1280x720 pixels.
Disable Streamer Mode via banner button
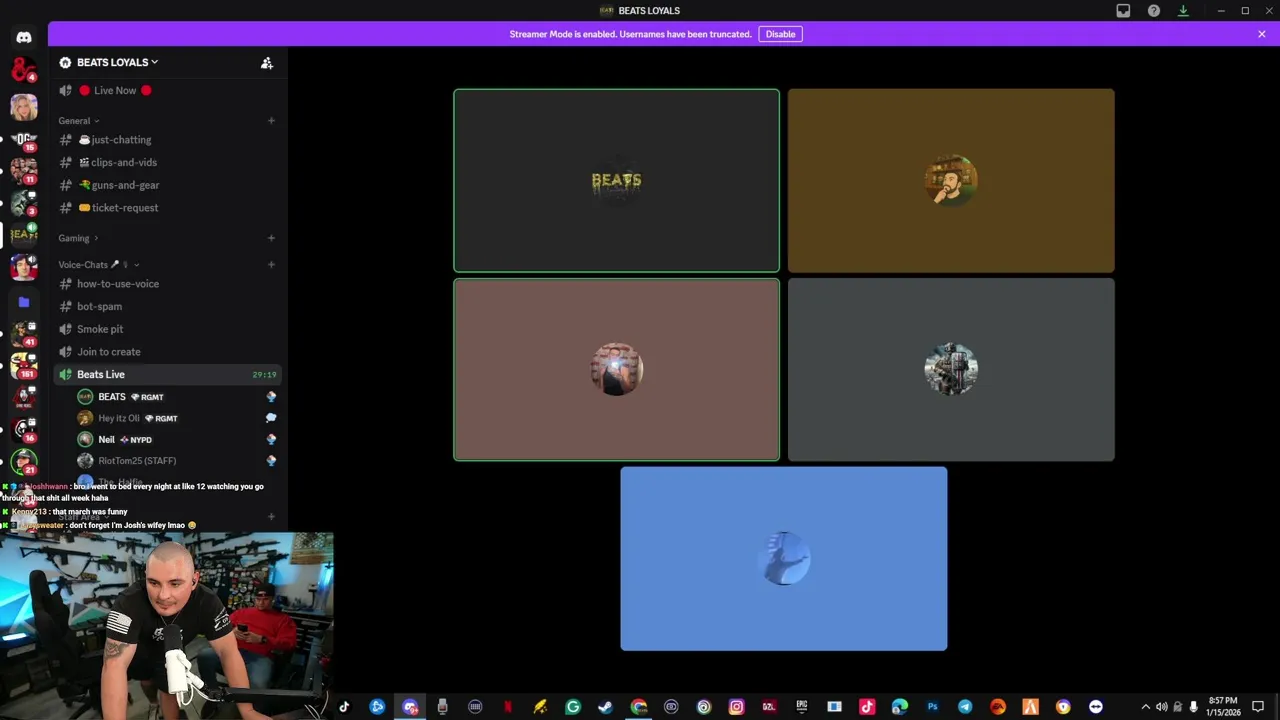click(x=780, y=34)
